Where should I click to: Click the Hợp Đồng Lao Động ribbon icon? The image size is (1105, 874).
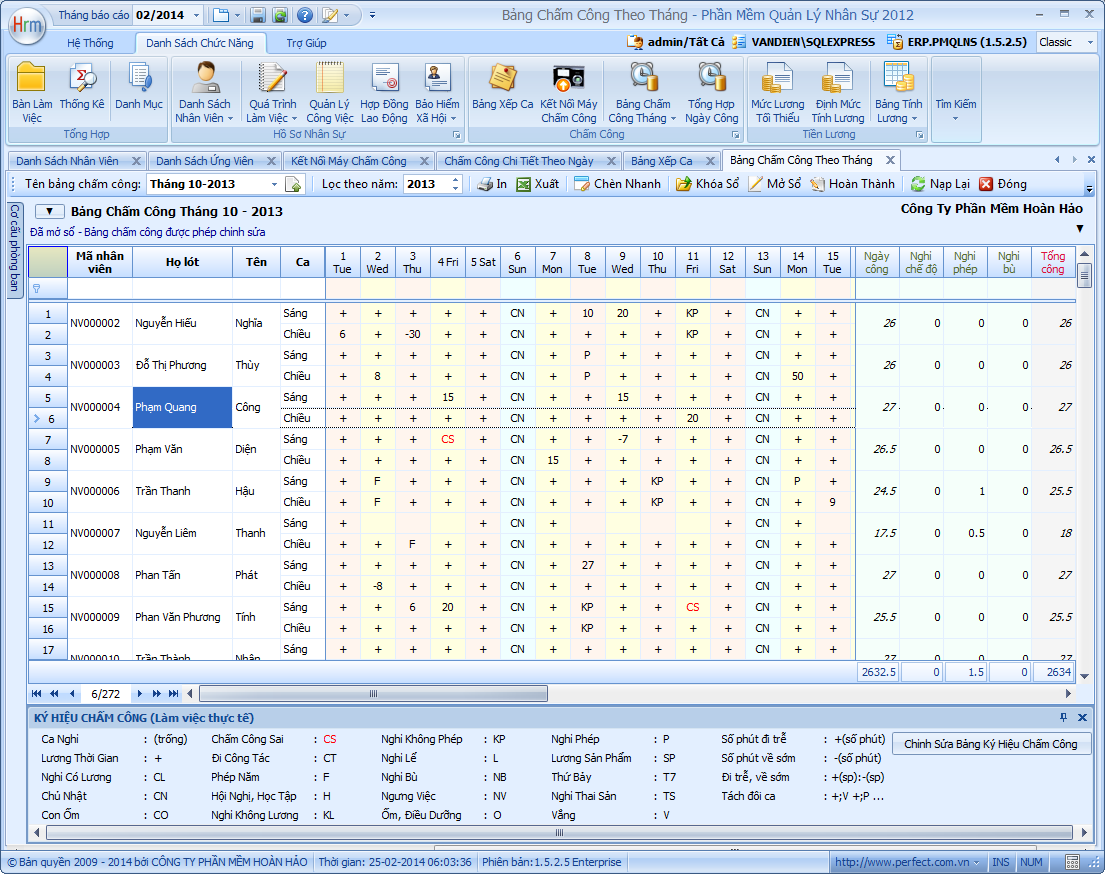[384, 92]
